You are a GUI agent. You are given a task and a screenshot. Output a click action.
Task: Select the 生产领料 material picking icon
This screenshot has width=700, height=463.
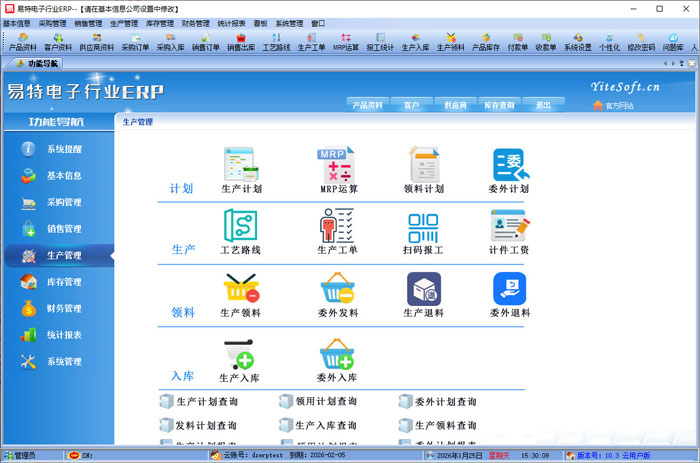coord(240,289)
